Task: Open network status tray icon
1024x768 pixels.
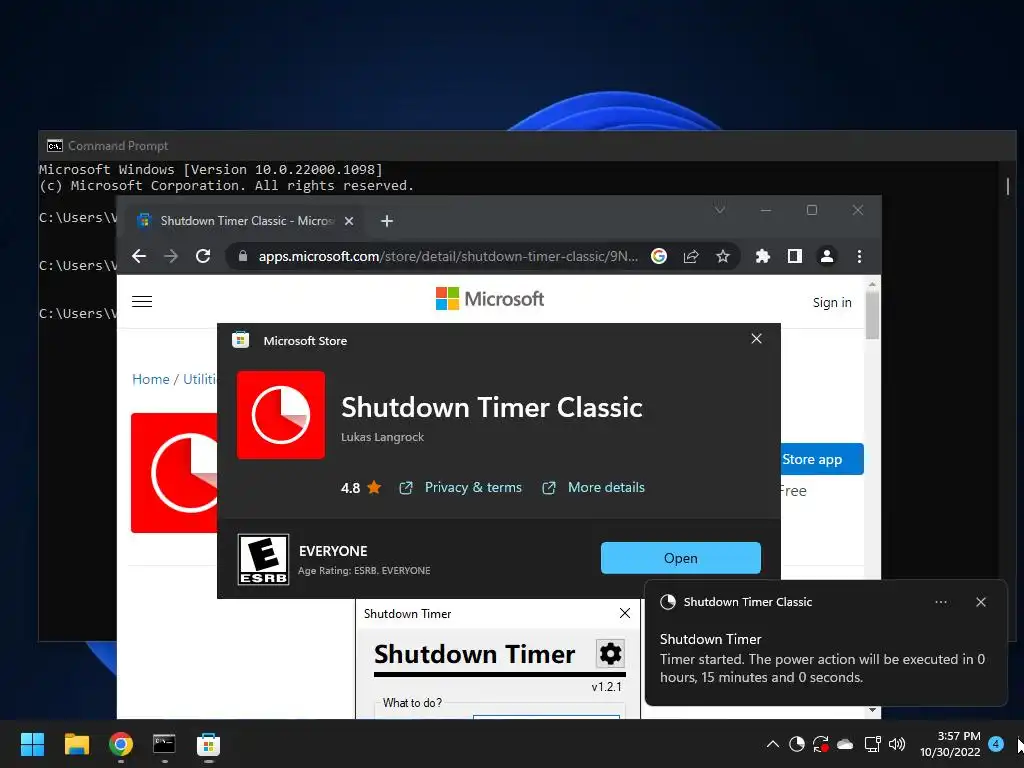Action: coord(872,744)
